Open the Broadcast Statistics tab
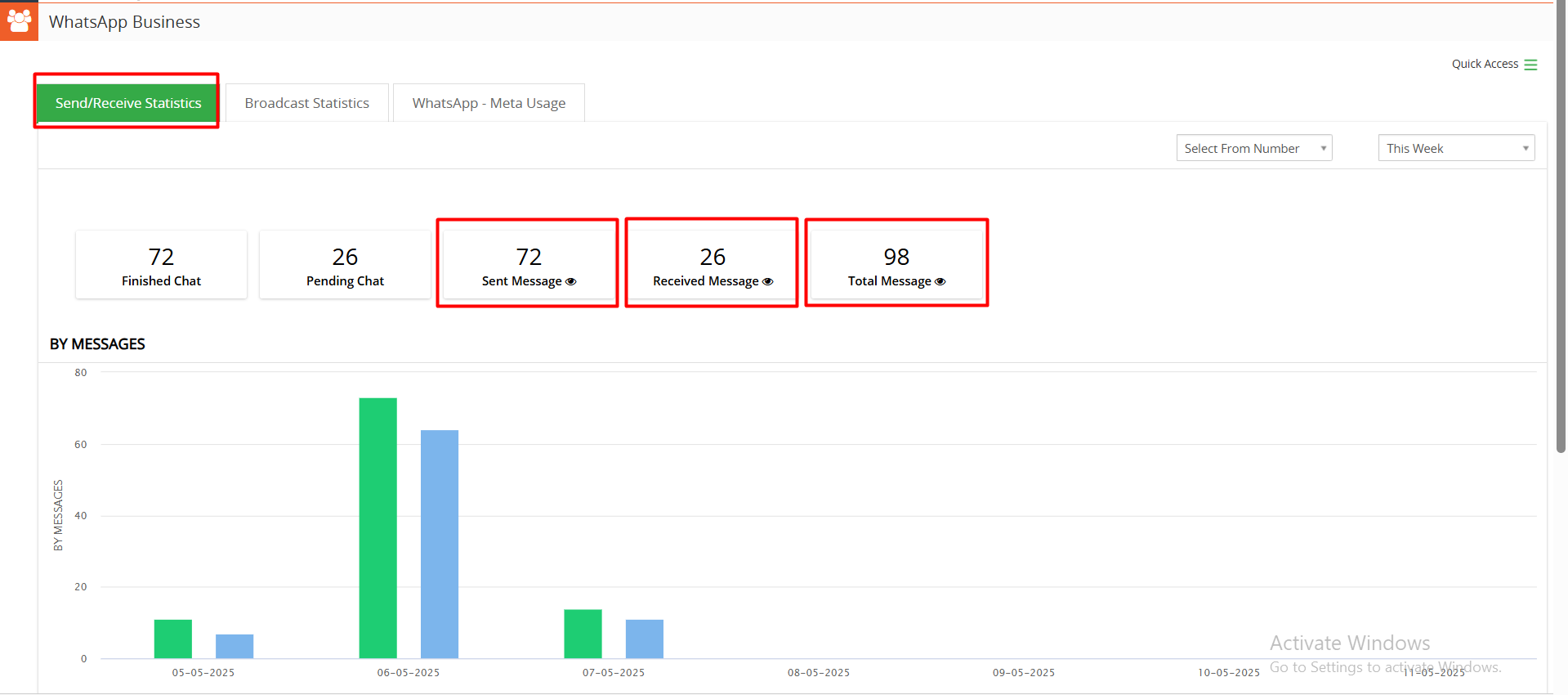The height and width of the screenshot is (695, 1568). [x=307, y=103]
